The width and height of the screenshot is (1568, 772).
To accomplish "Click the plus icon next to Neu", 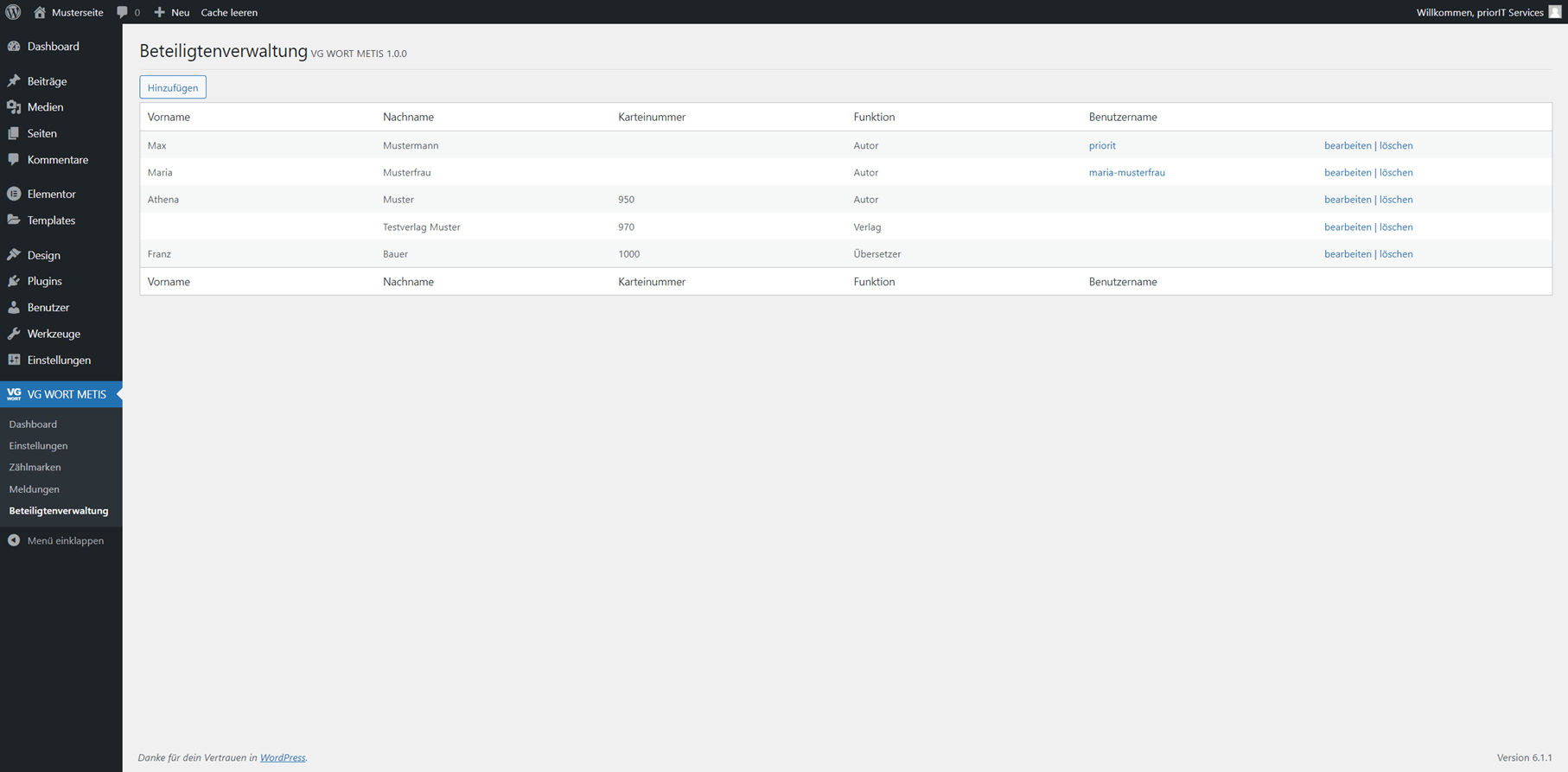I will tap(159, 12).
